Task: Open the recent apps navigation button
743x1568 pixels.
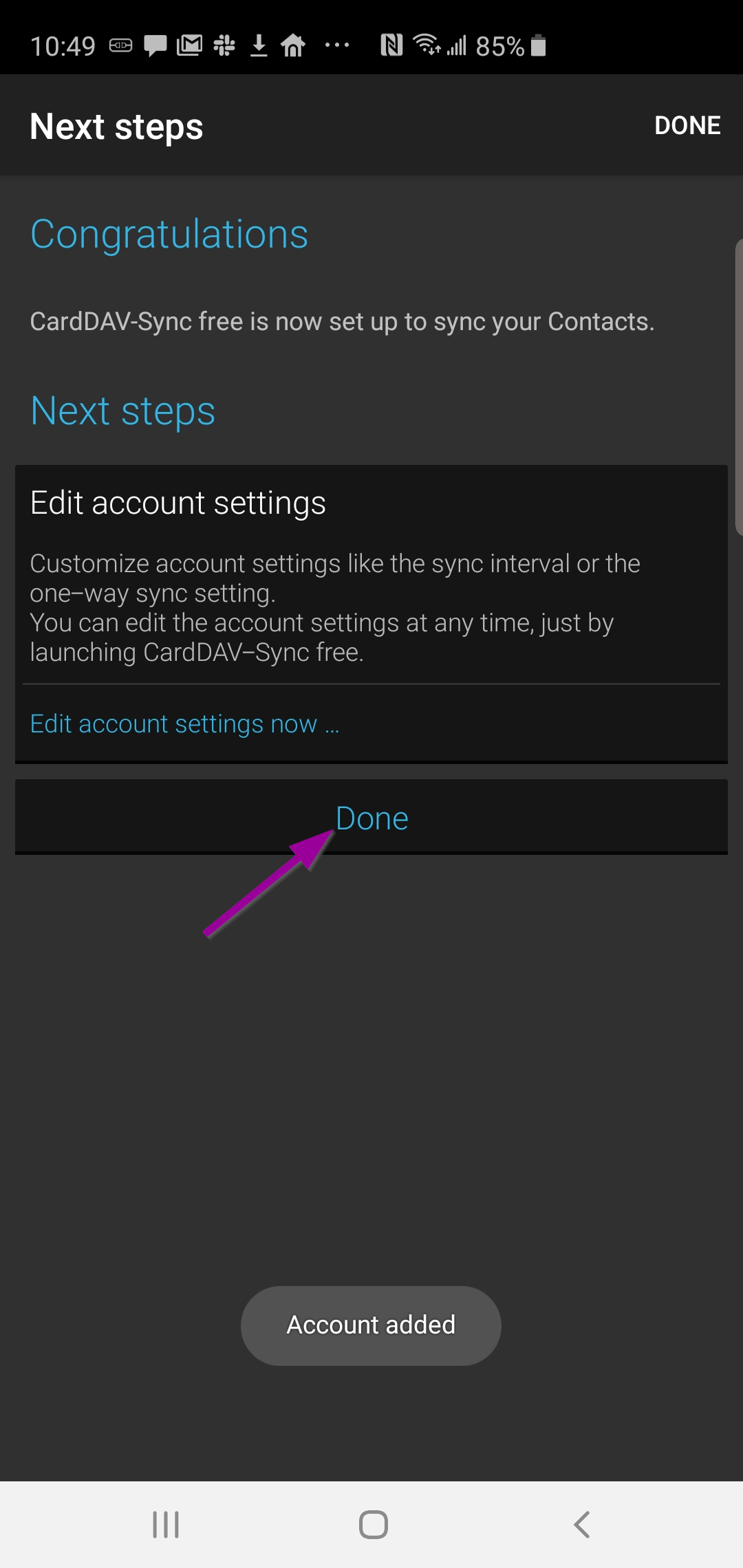Action: point(166,1525)
